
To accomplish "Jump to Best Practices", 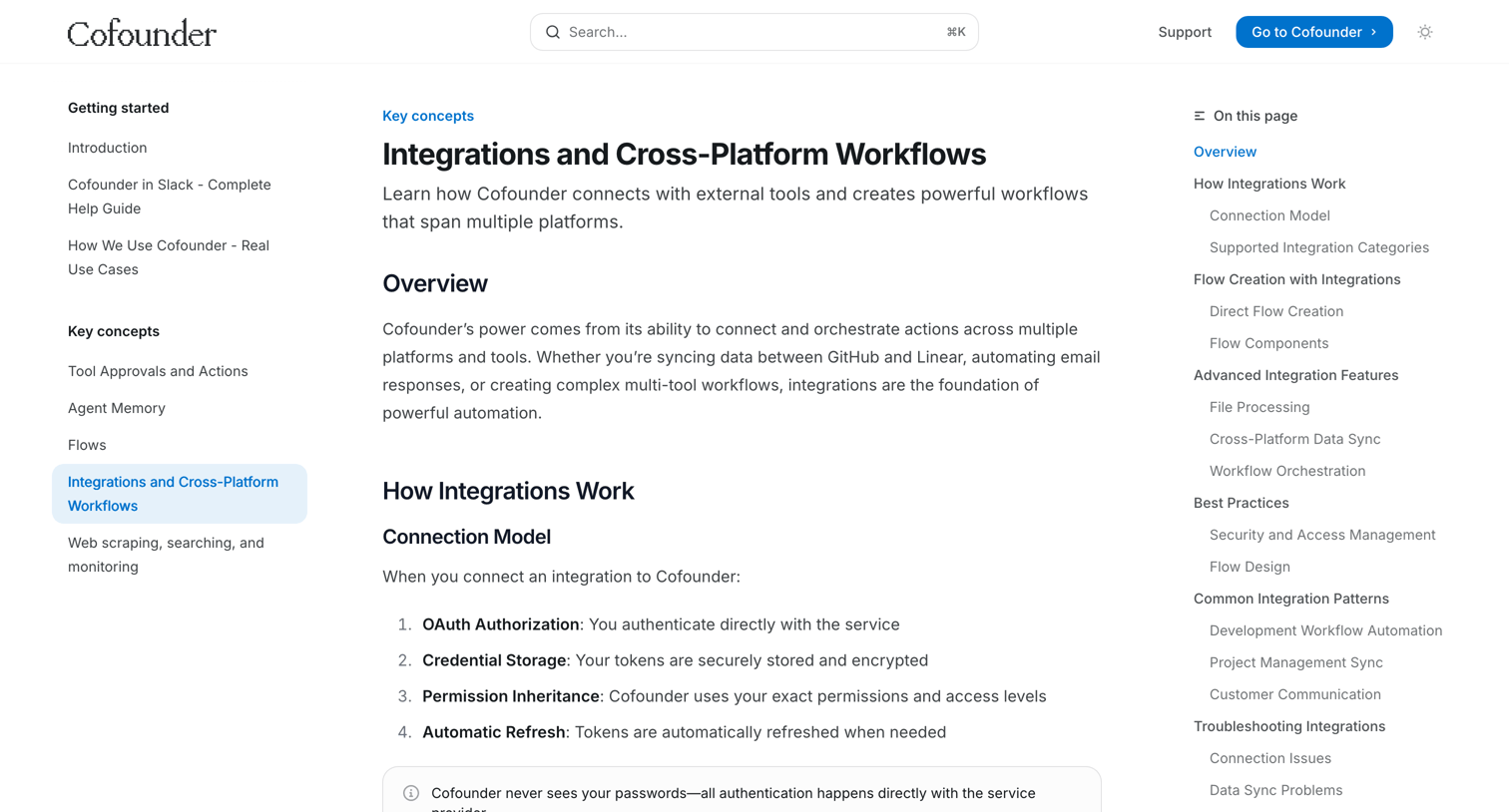I will 1242,503.
